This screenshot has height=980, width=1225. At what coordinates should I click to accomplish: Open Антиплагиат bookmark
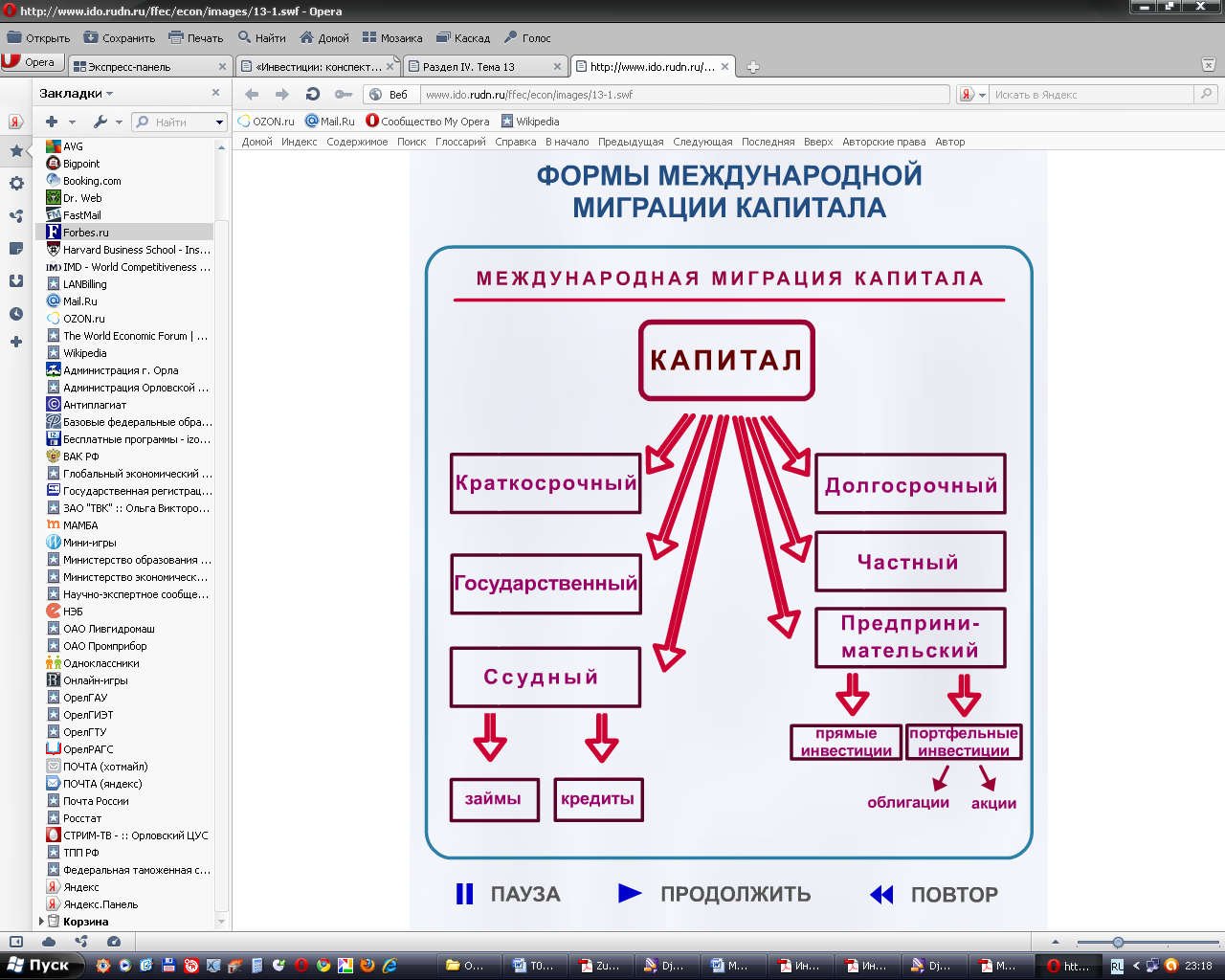(124, 405)
